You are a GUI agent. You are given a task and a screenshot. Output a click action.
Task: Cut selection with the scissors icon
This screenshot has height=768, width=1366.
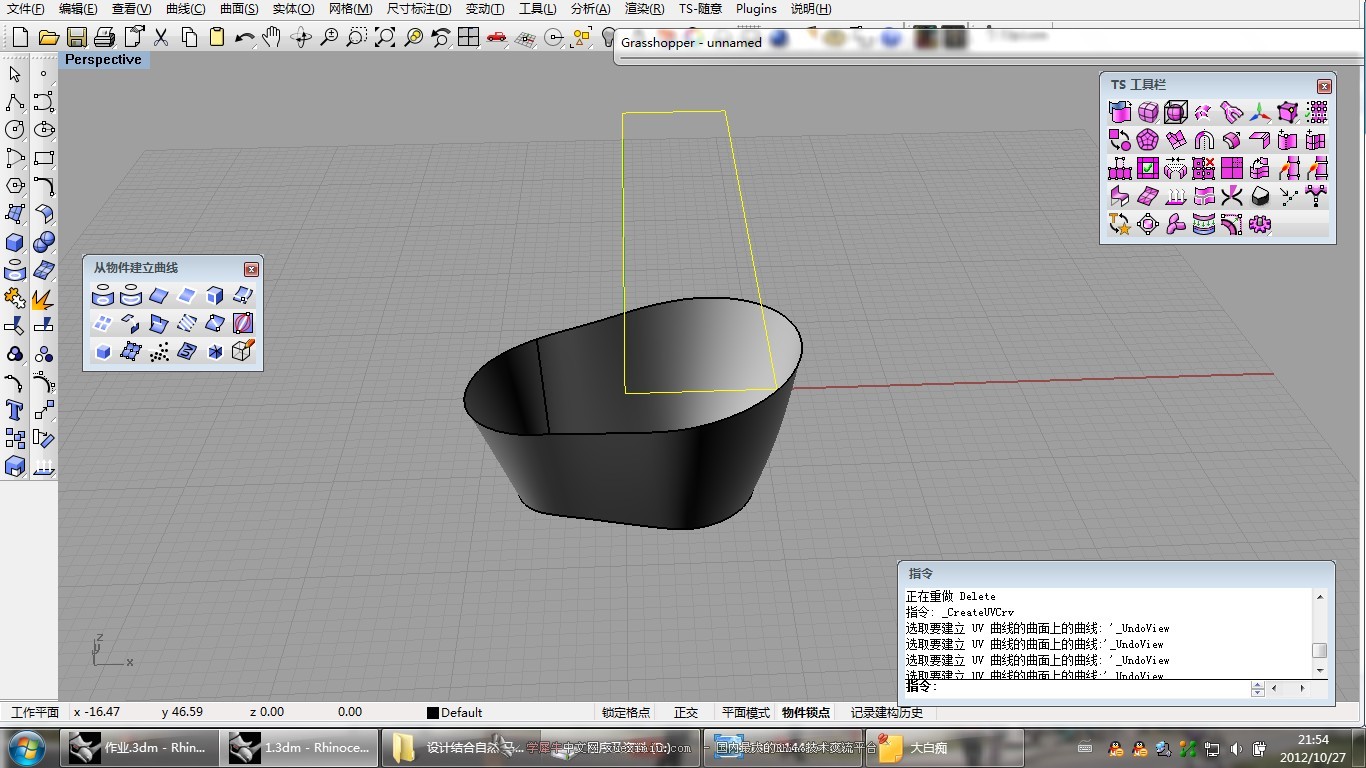161,38
